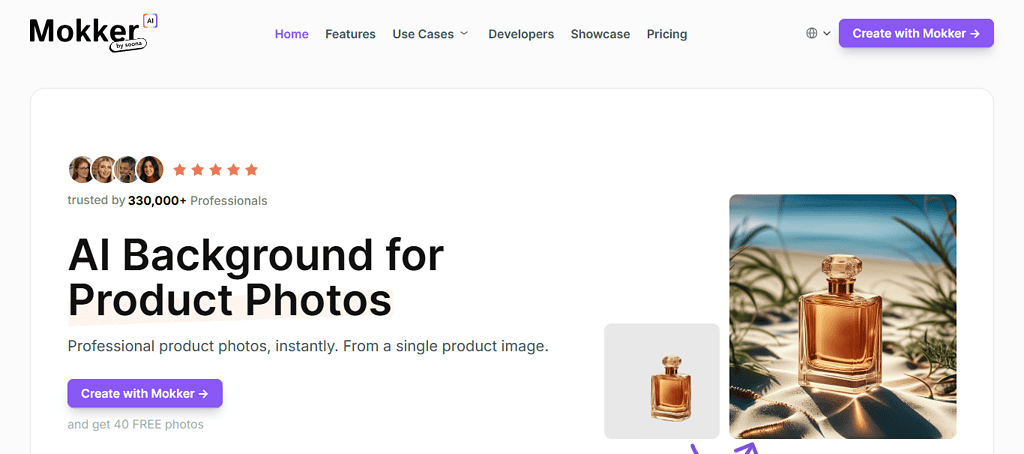Navigate to Developers section
The image size is (1024, 454).
point(520,34)
